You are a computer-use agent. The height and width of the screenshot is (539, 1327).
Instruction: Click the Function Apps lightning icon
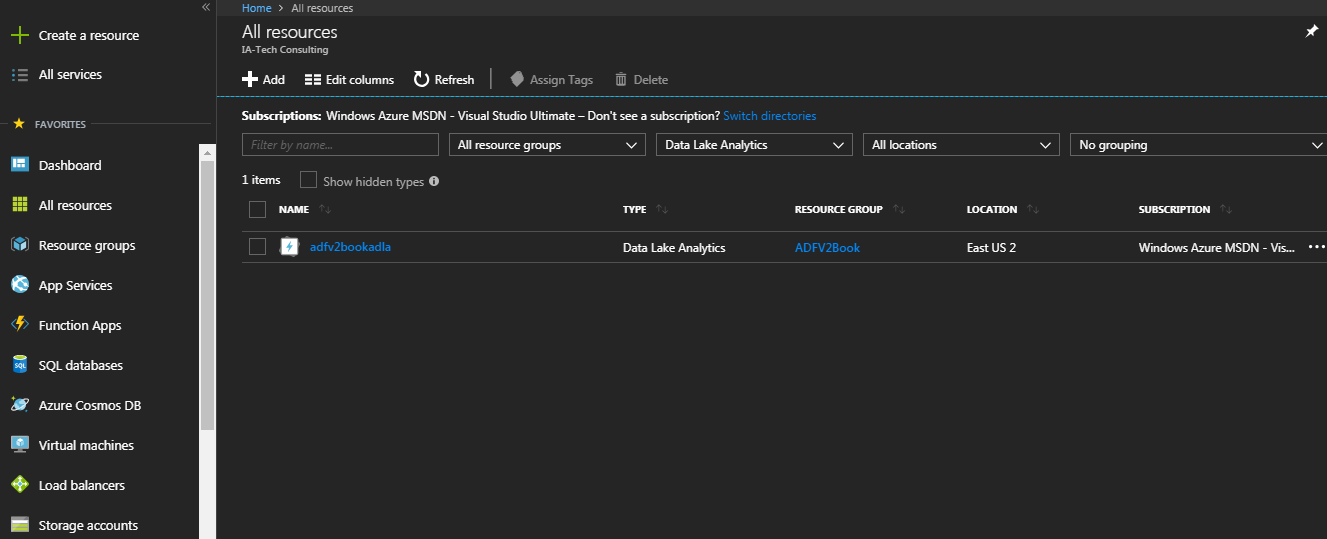pyautogui.click(x=19, y=325)
